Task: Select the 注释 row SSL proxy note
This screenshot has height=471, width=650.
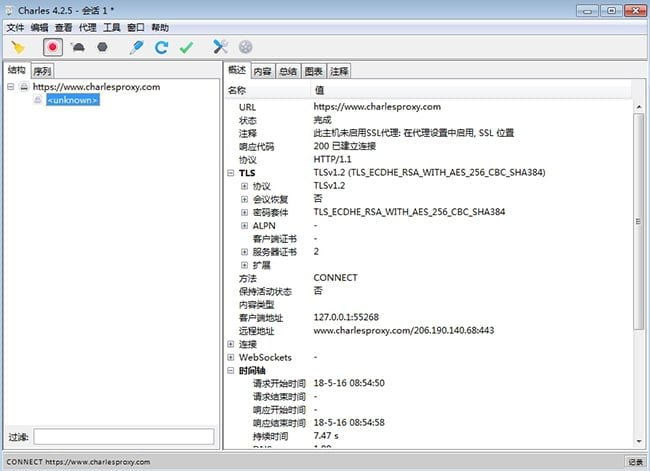Action: click(x=413, y=133)
